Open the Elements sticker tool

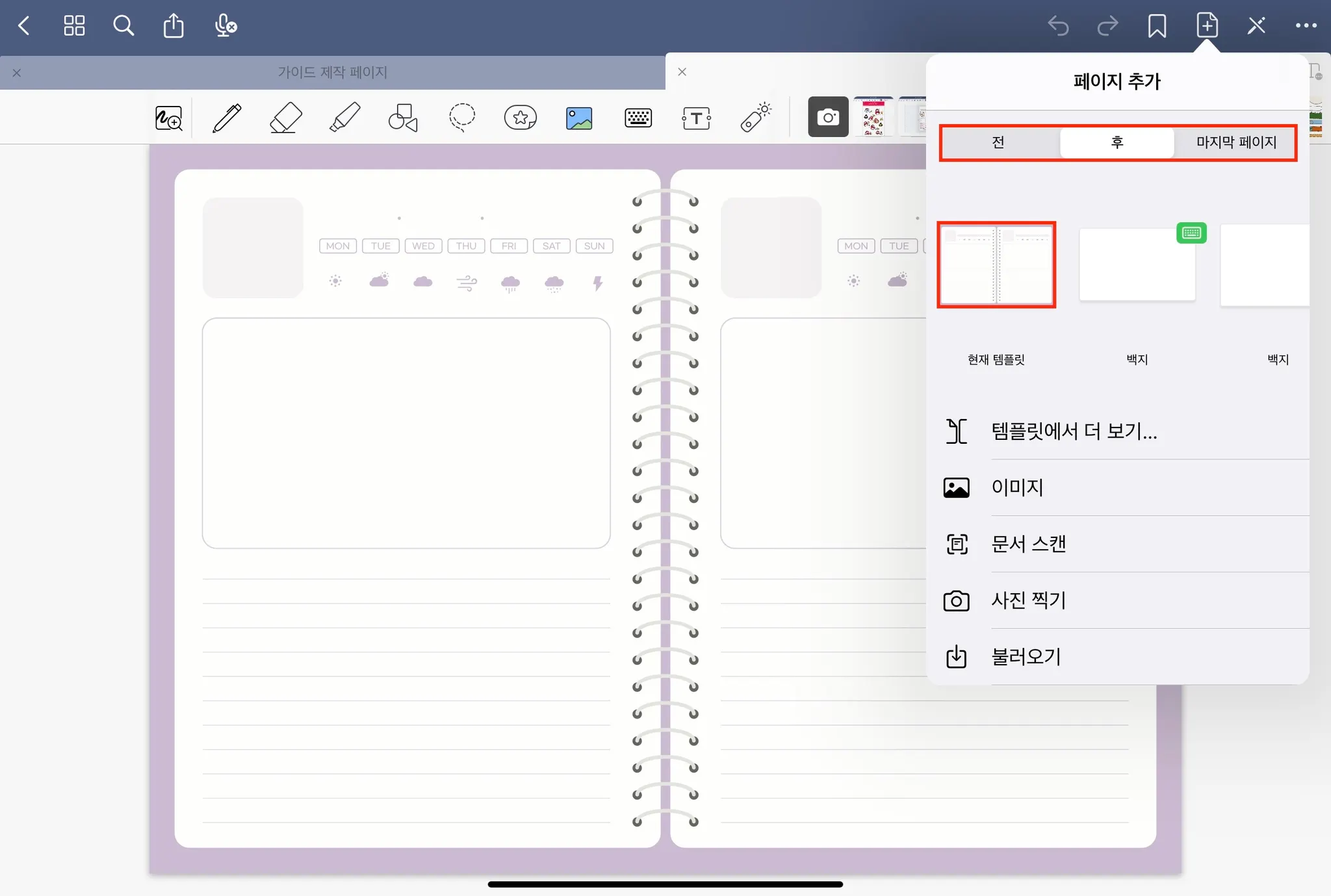[520, 118]
